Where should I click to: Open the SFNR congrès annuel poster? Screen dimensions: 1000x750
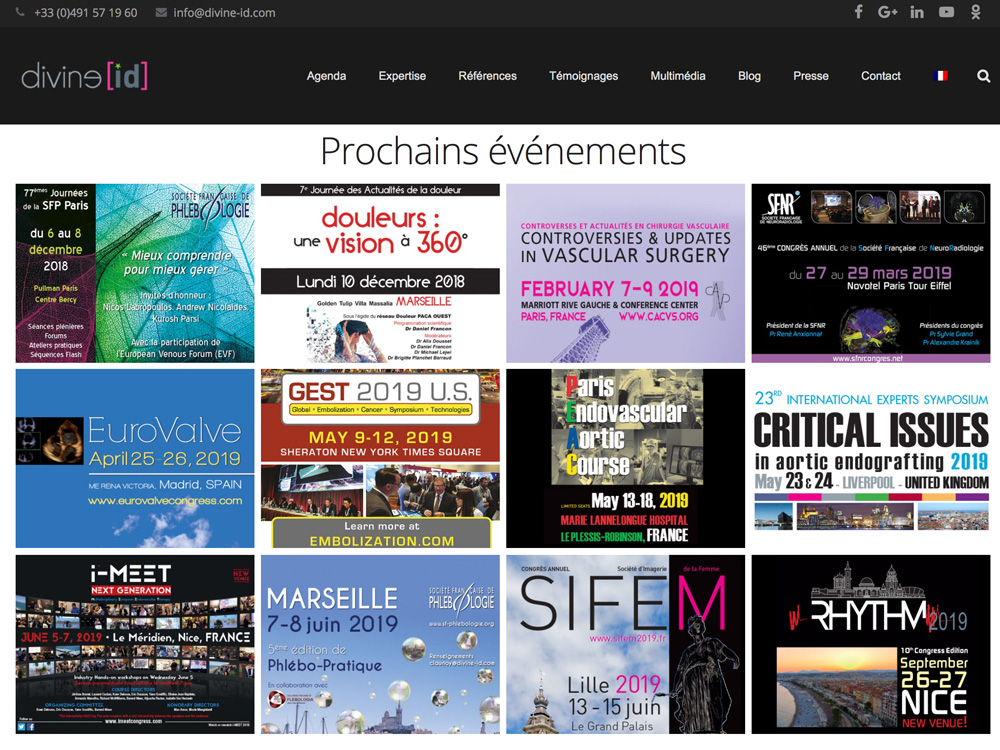[x=871, y=274]
